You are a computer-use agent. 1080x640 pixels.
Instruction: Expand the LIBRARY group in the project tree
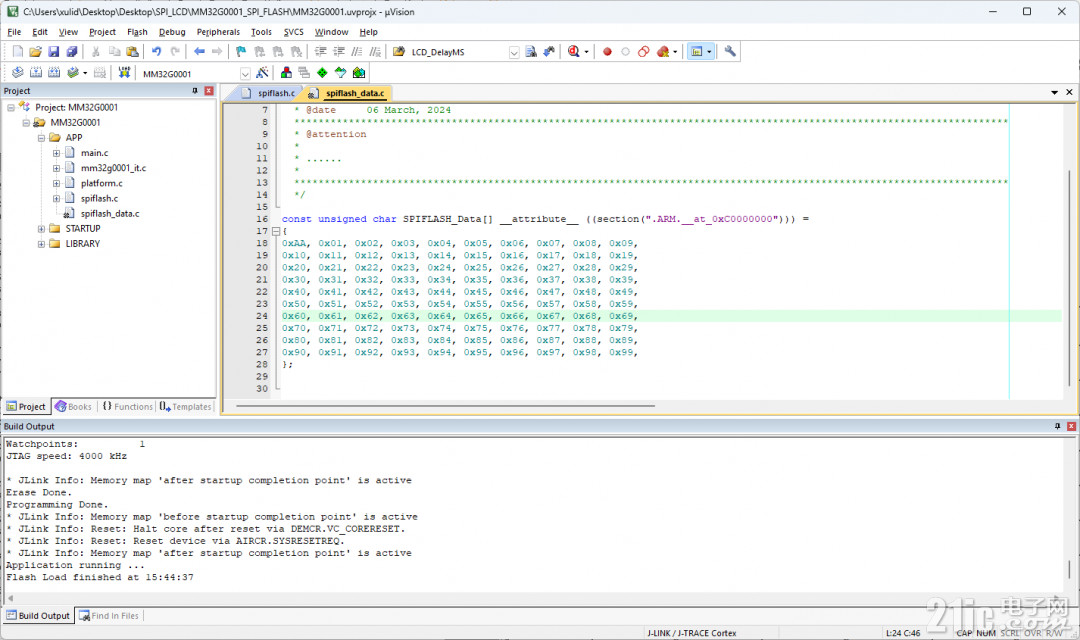[41, 244]
